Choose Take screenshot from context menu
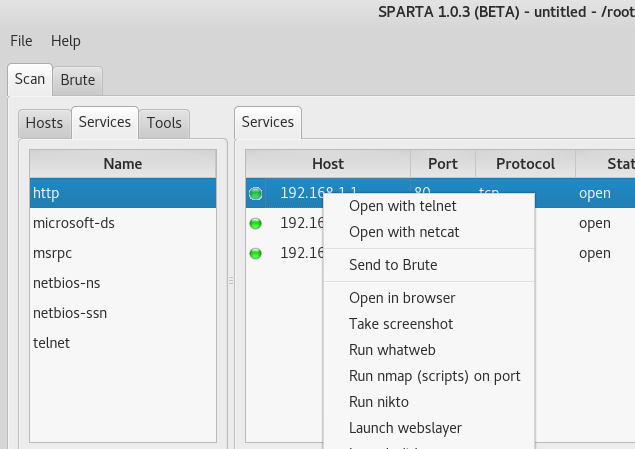This screenshot has width=635, height=449. pos(429,324)
